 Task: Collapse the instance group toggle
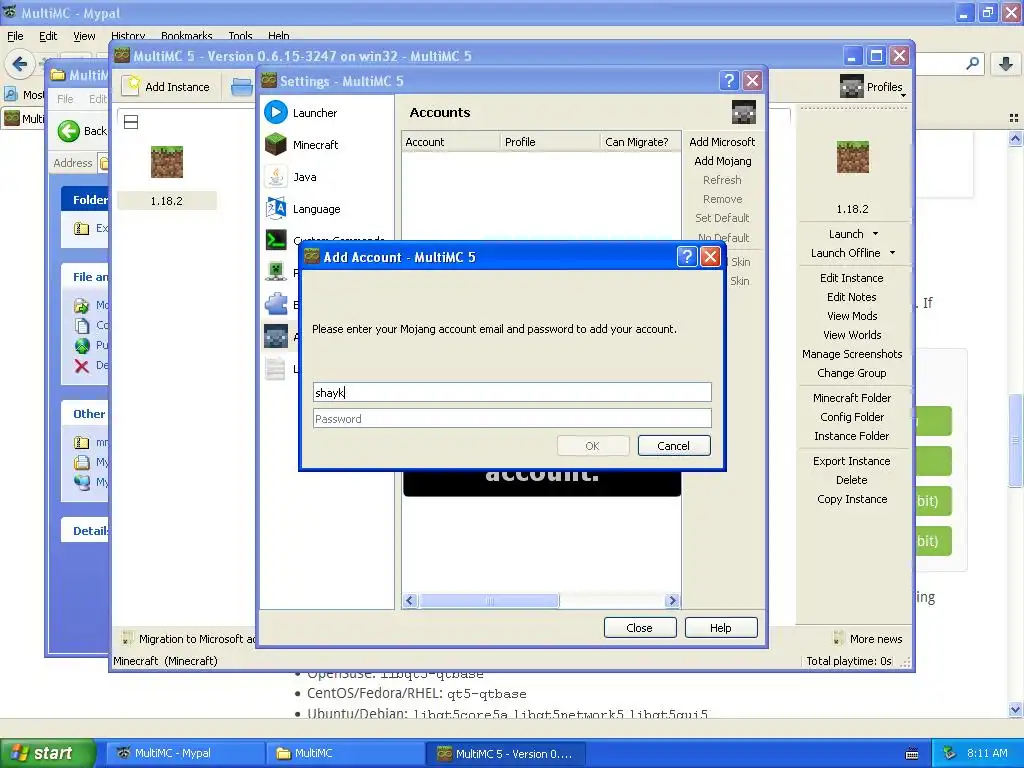coord(131,122)
